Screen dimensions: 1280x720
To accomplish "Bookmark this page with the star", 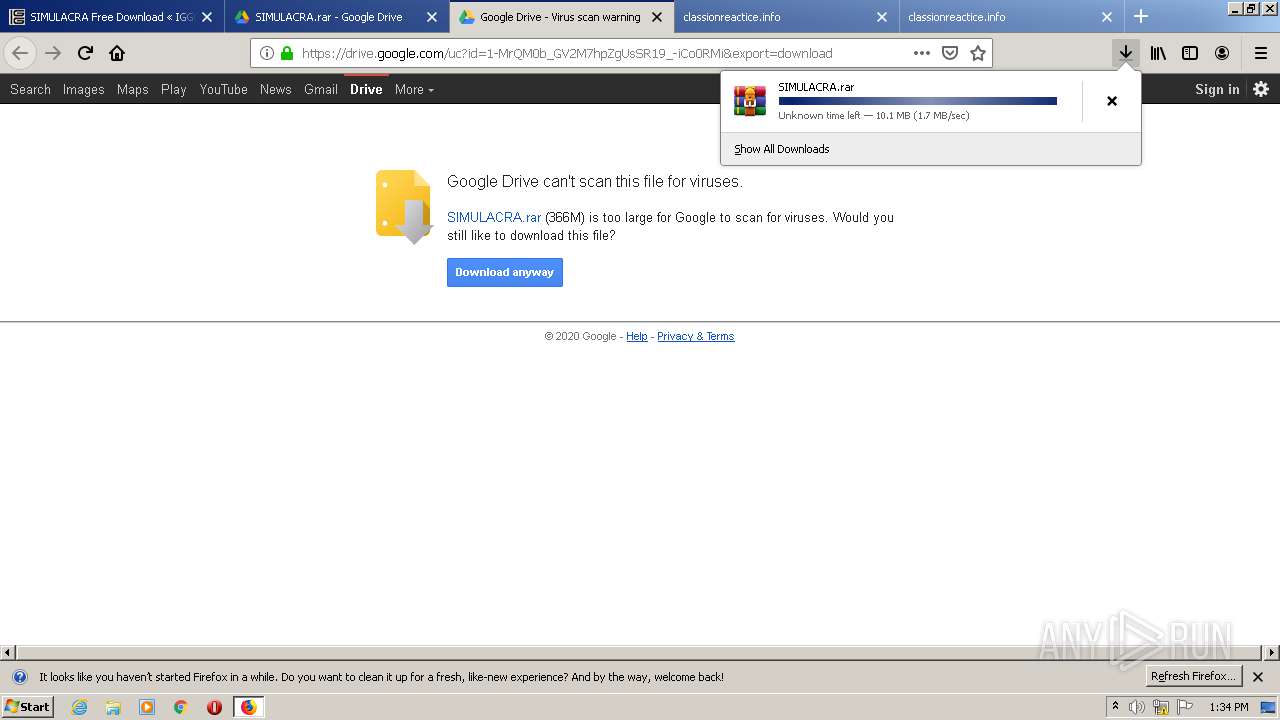I will coord(978,53).
